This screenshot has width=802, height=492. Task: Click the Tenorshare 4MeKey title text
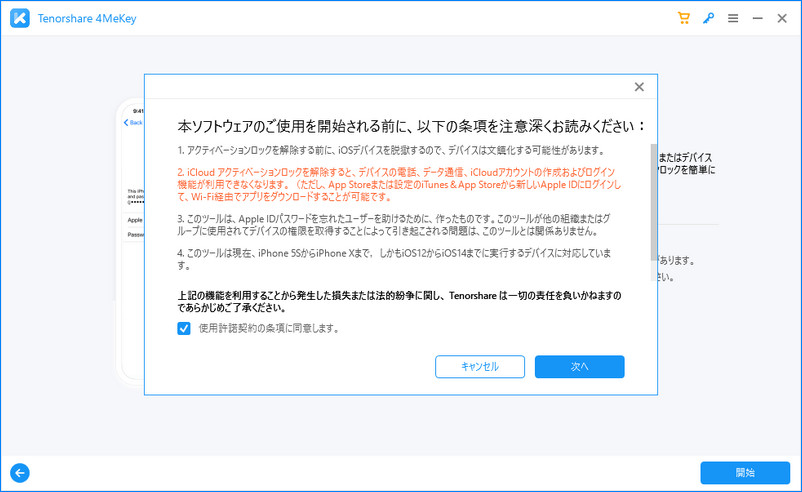pyautogui.click(x=87, y=19)
